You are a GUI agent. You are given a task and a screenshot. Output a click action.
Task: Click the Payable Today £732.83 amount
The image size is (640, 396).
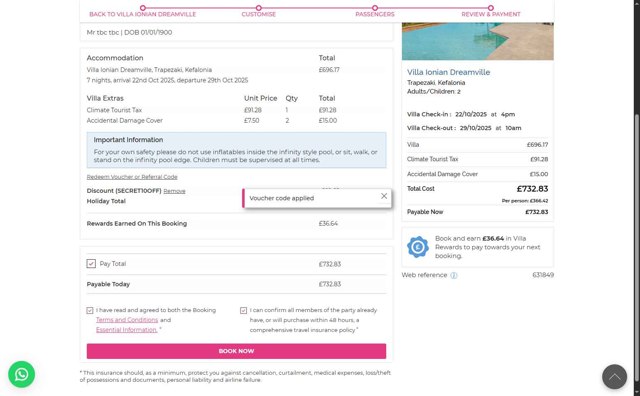(x=329, y=284)
